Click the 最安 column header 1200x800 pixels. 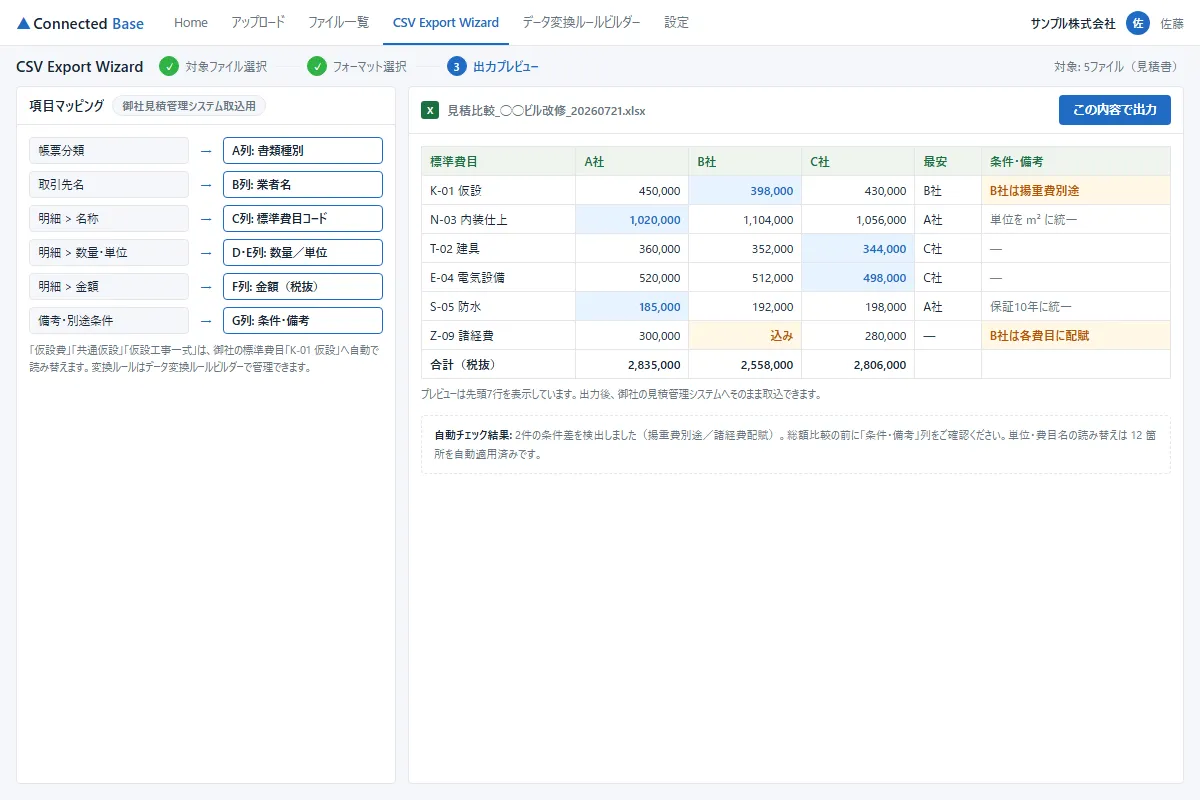click(x=948, y=161)
